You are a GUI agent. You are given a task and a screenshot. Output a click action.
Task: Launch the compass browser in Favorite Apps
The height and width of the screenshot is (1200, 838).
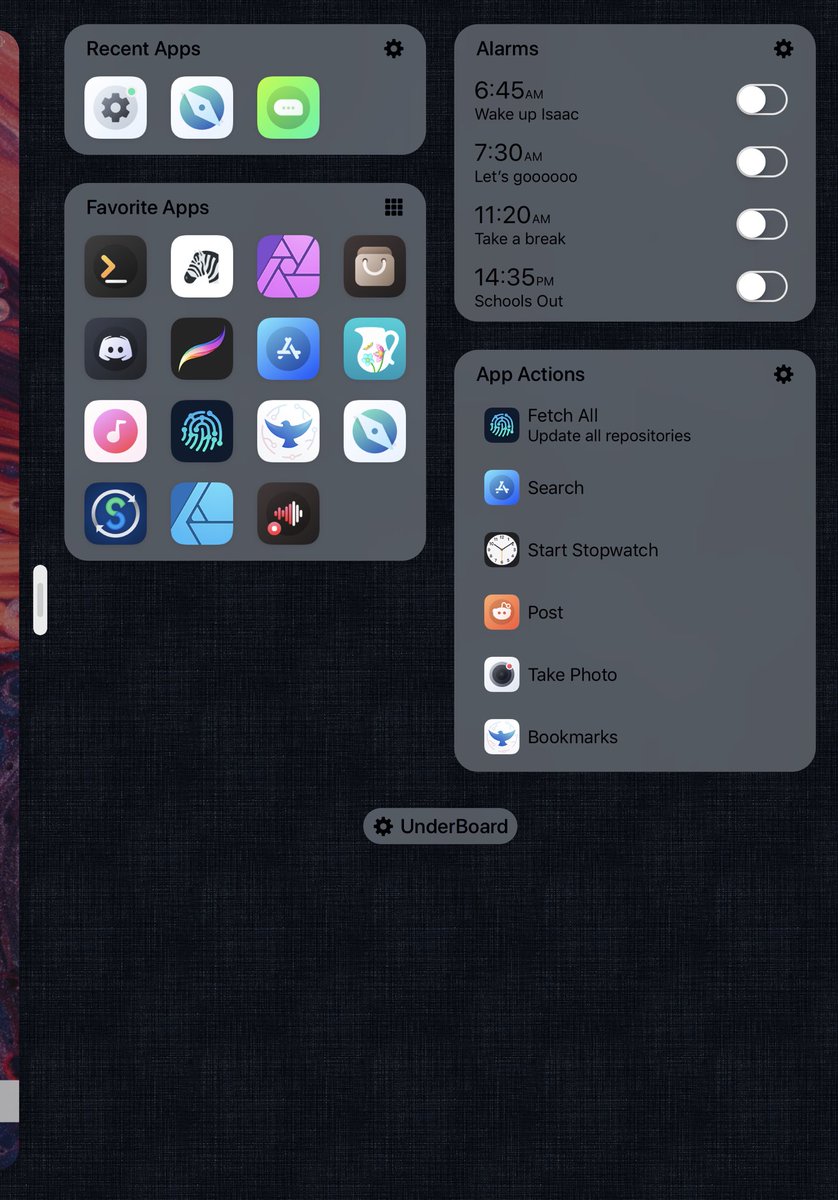[375, 432]
